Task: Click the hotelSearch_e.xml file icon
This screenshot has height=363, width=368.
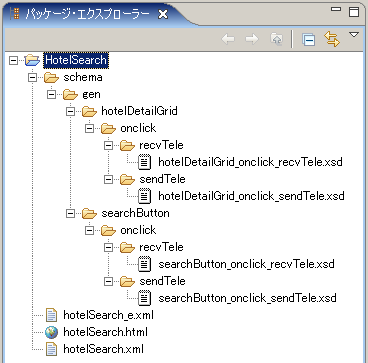Action: coord(51,315)
